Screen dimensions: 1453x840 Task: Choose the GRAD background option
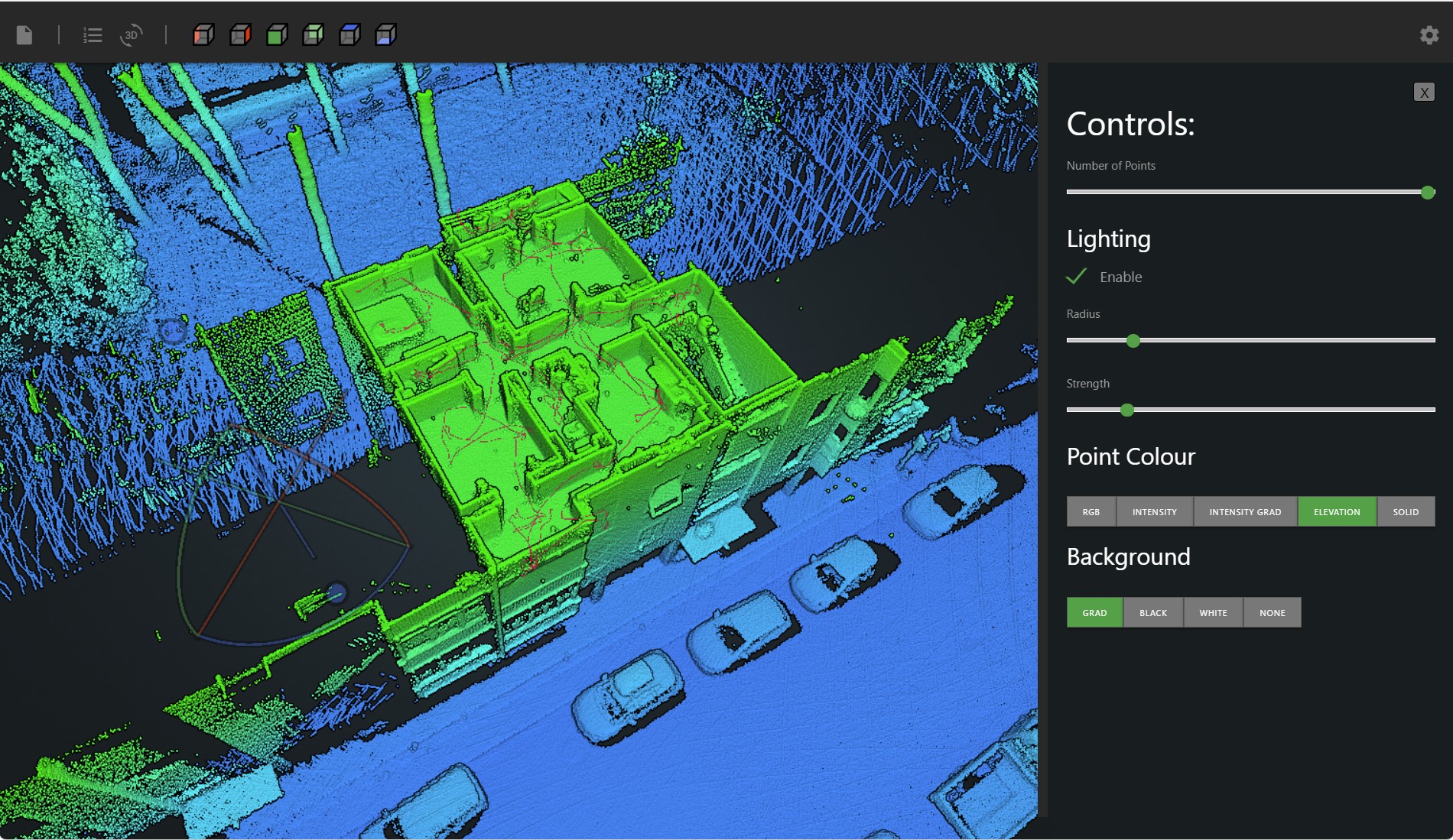(x=1094, y=613)
